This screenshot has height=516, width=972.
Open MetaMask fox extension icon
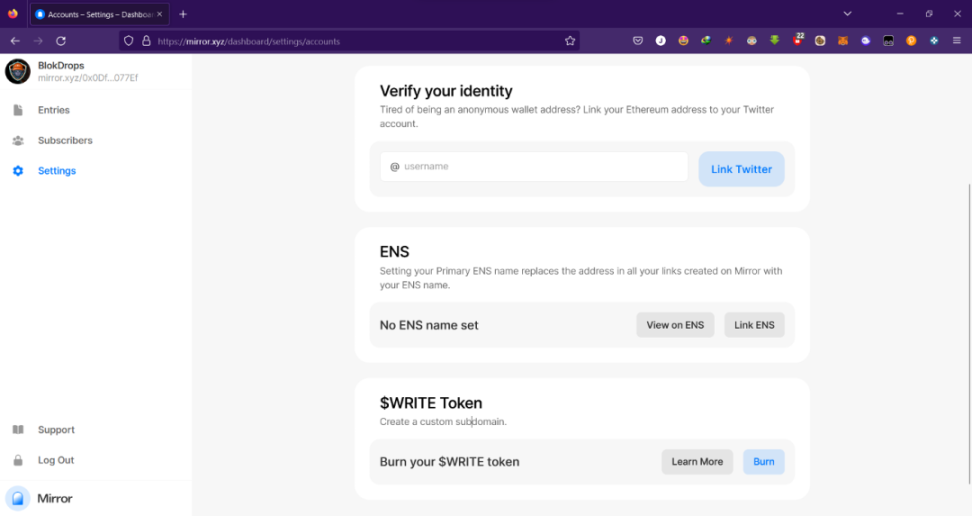pyautogui.click(x=842, y=41)
